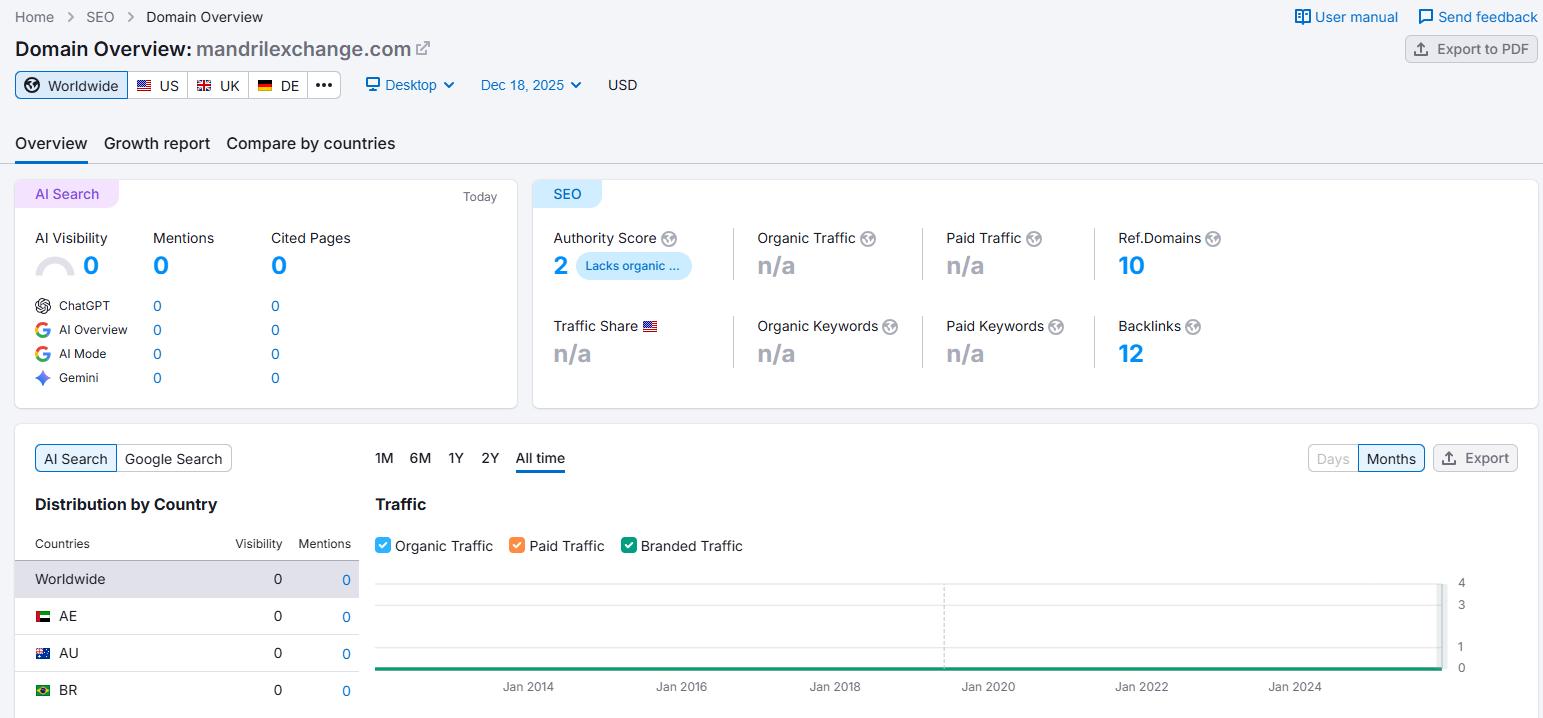Open the more countries ellipsis button
Screen dimensions: 1543x718
[x=324, y=85]
